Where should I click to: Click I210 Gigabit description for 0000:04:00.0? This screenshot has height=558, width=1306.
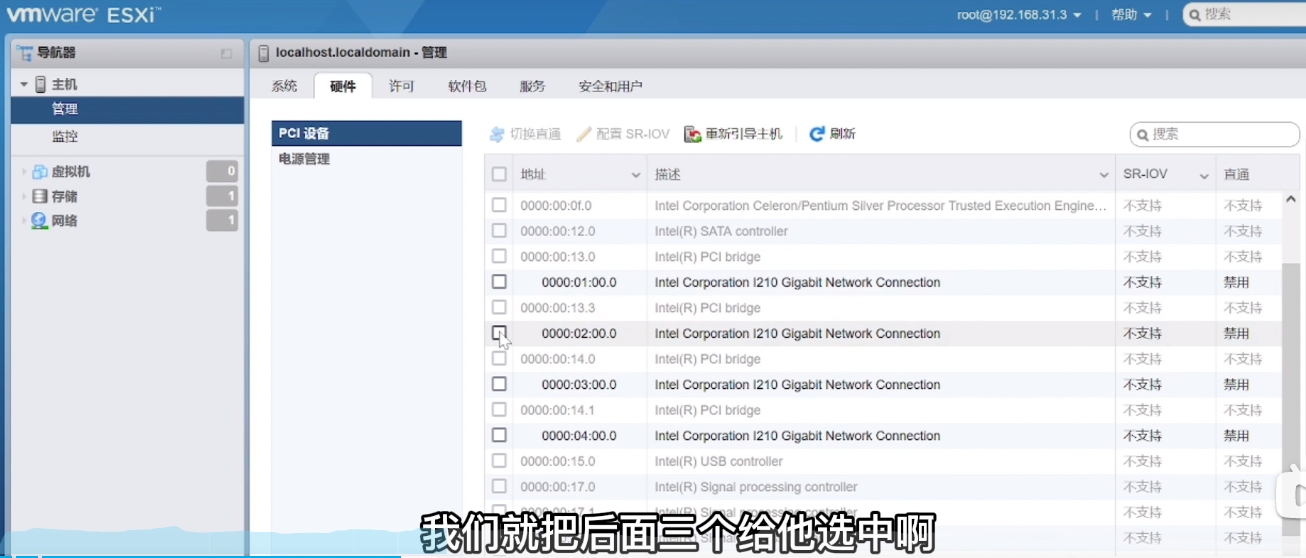click(797, 436)
